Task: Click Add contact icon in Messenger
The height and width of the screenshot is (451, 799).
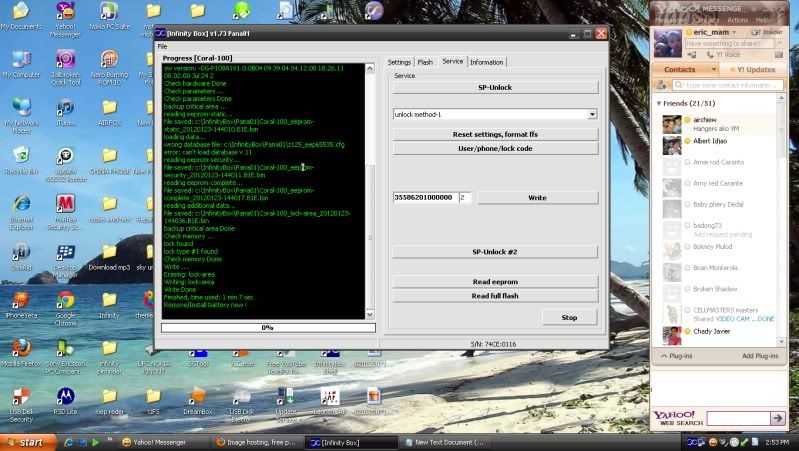Action: tap(662, 85)
